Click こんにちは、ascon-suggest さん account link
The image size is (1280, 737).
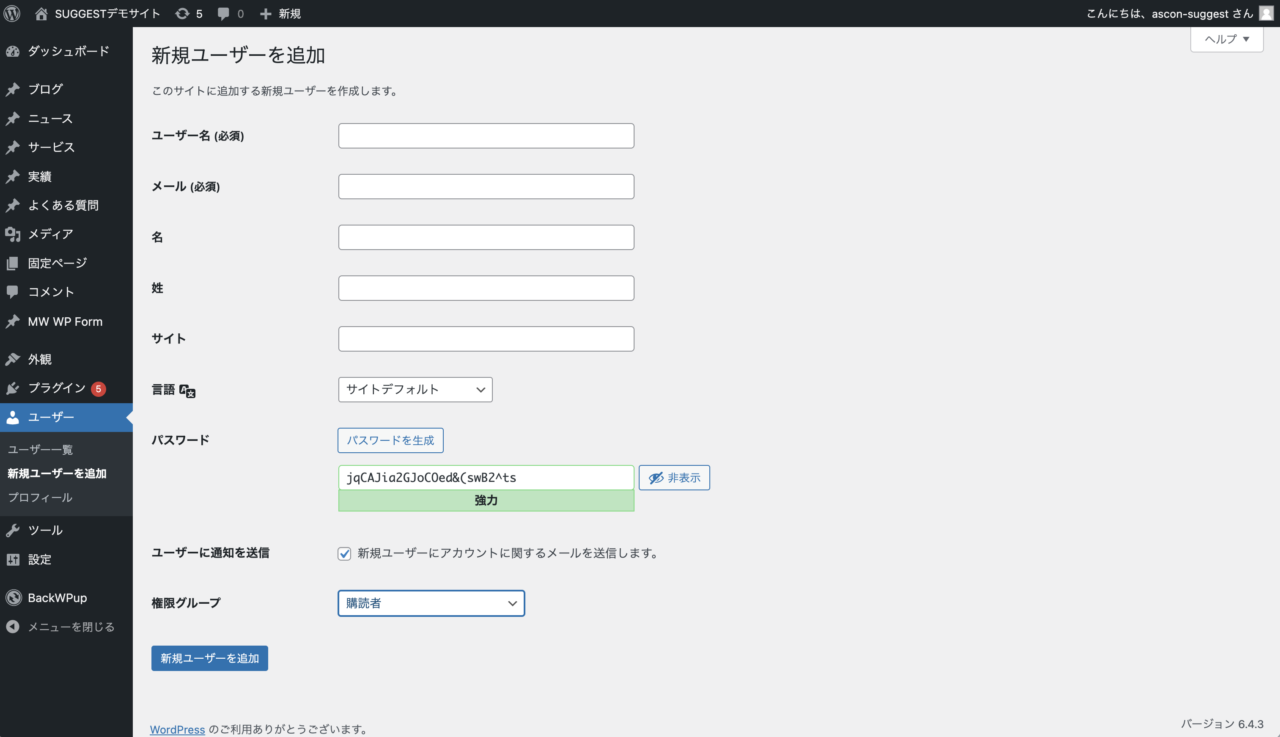(x=1180, y=14)
